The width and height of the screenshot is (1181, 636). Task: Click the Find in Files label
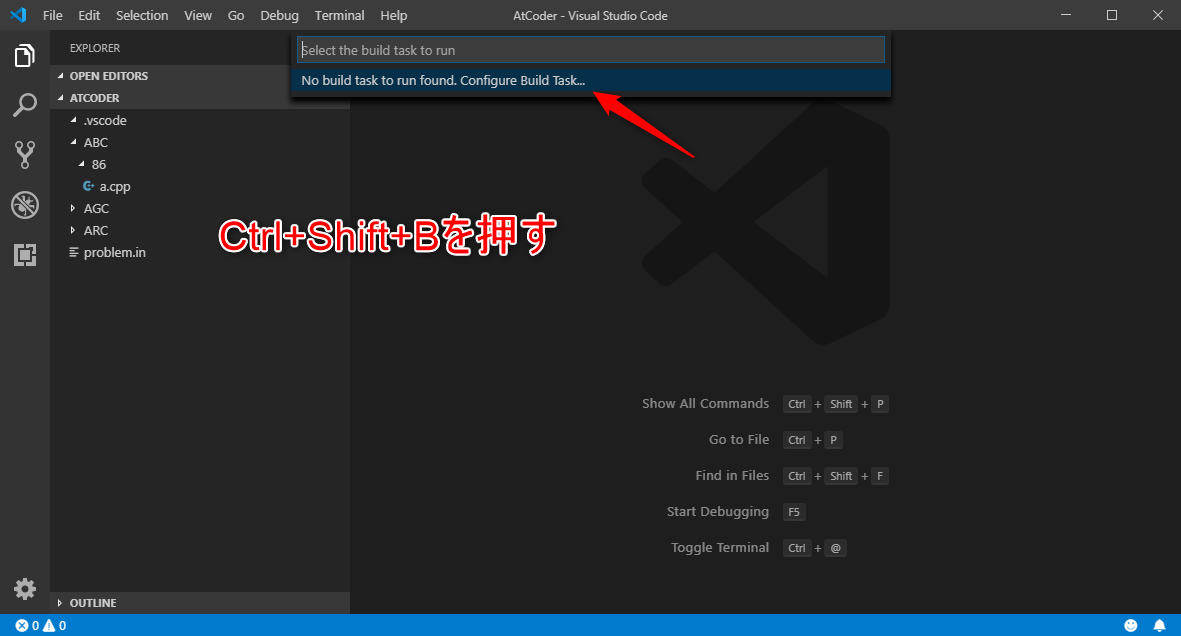pyautogui.click(x=732, y=475)
